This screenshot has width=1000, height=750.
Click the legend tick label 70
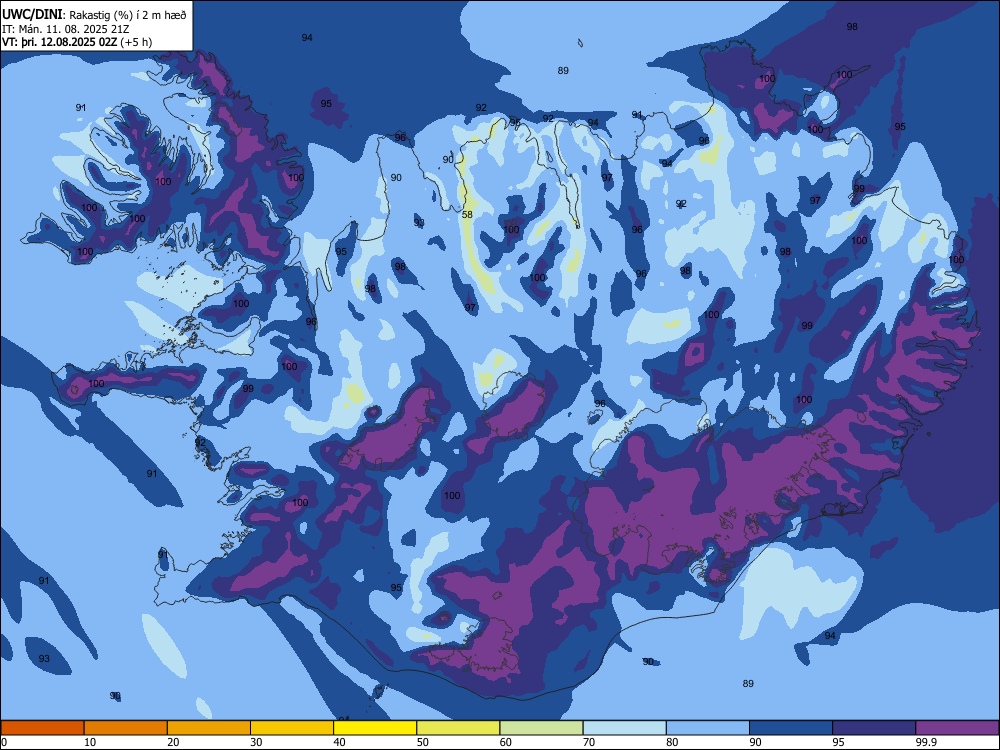point(589,742)
